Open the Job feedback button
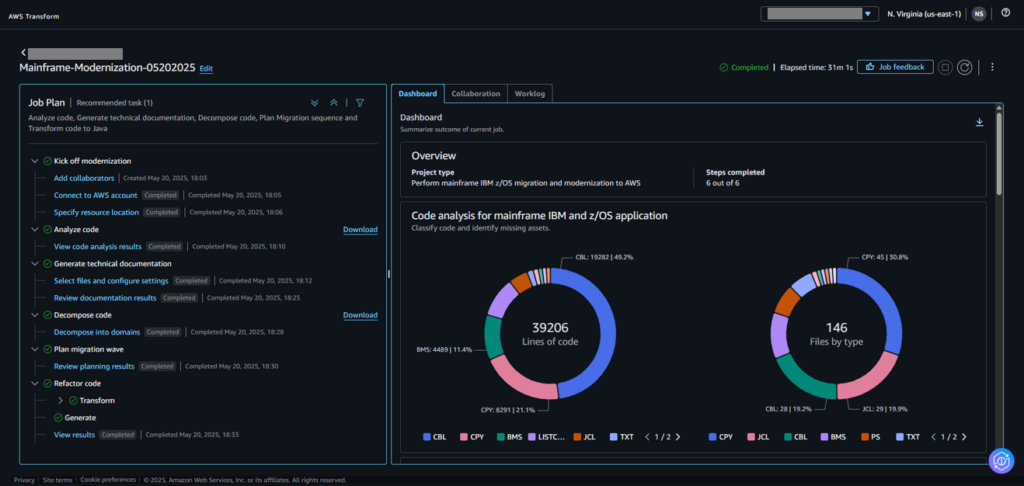Viewport: 1024px width, 486px height. pos(895,67)
